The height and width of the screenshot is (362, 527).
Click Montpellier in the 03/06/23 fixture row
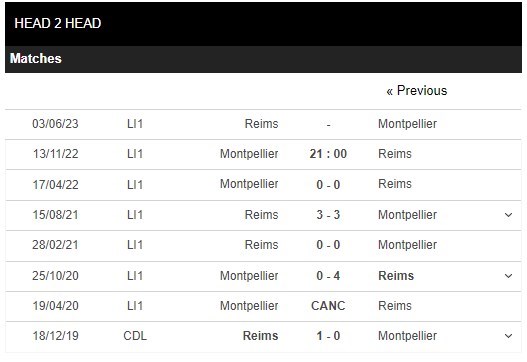[407, 124]
